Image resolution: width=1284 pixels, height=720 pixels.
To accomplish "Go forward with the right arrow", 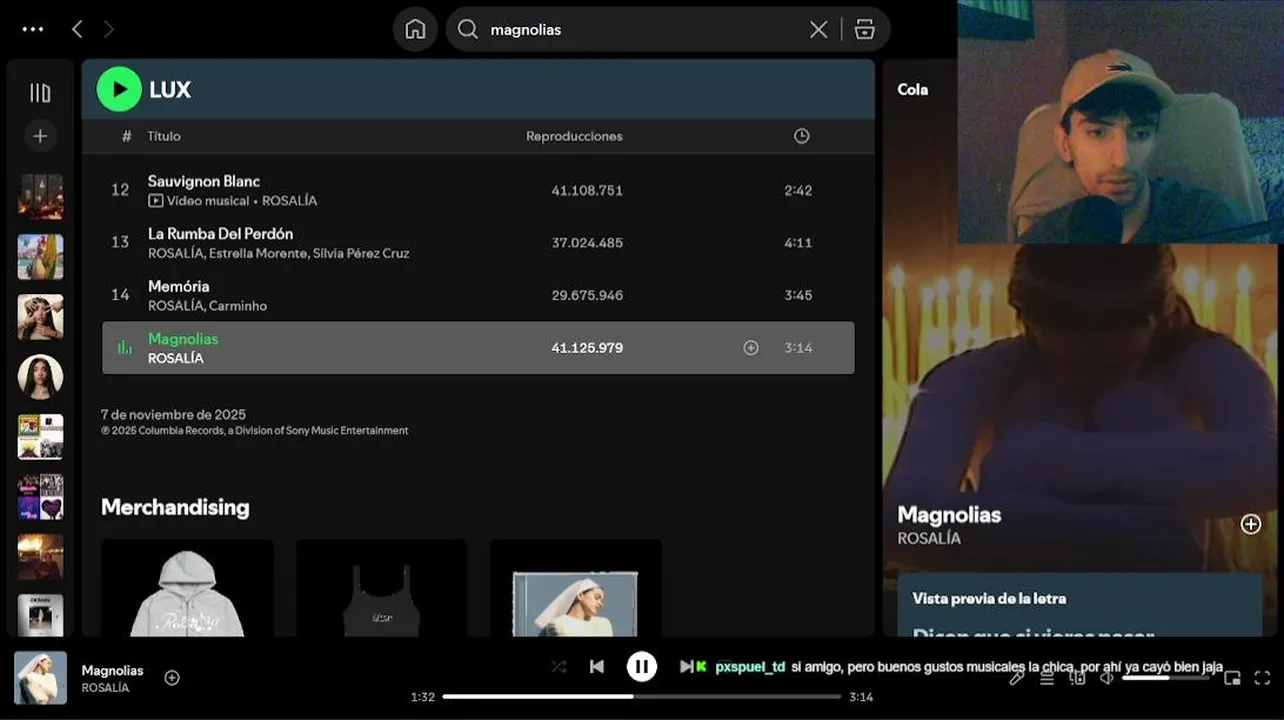I will (109, 29).
